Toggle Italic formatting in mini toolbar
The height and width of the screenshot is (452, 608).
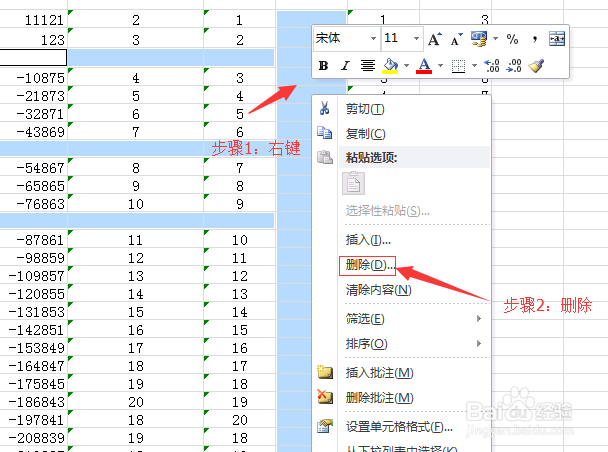[345, 66]
